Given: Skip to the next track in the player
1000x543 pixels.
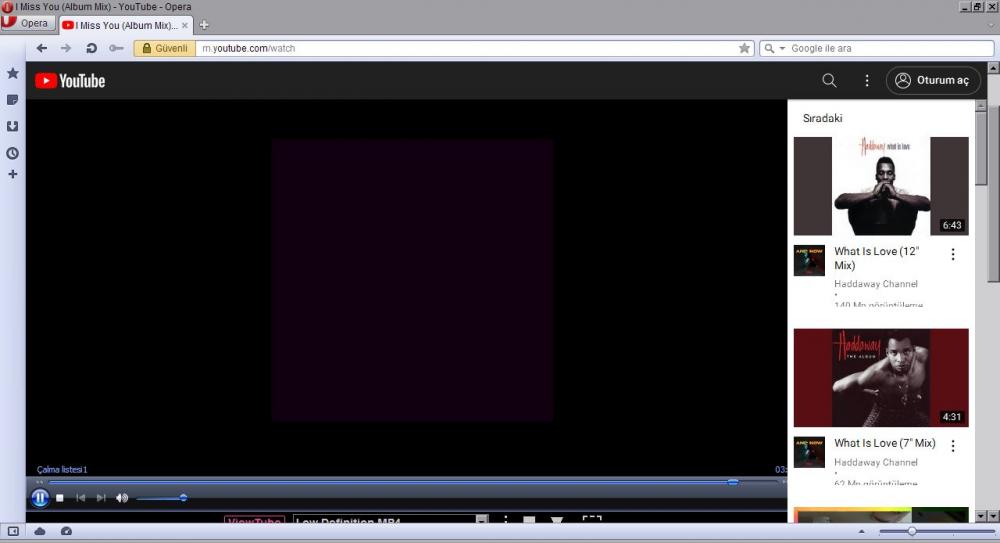Looking at the screenshot, I should (x=101, y=498).
